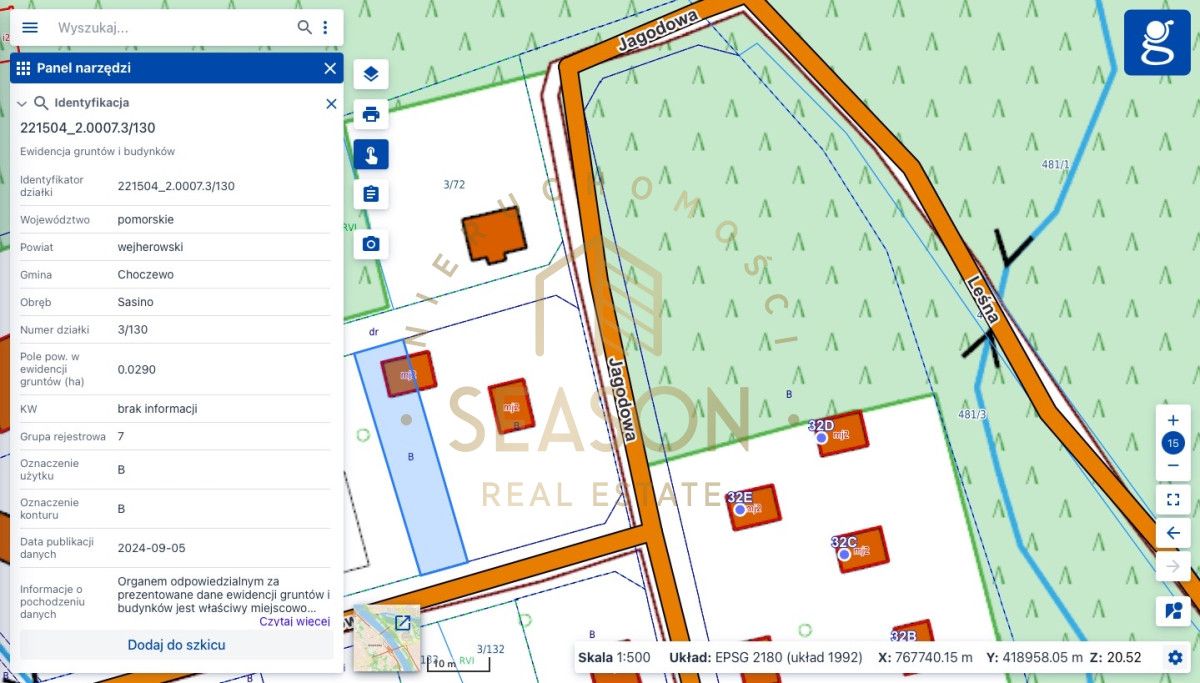Image resolution: width=1200 pixels, height=683 pixels.
Task: Click the Skala 1:500 indicator
Action: (x=614, y=657)
